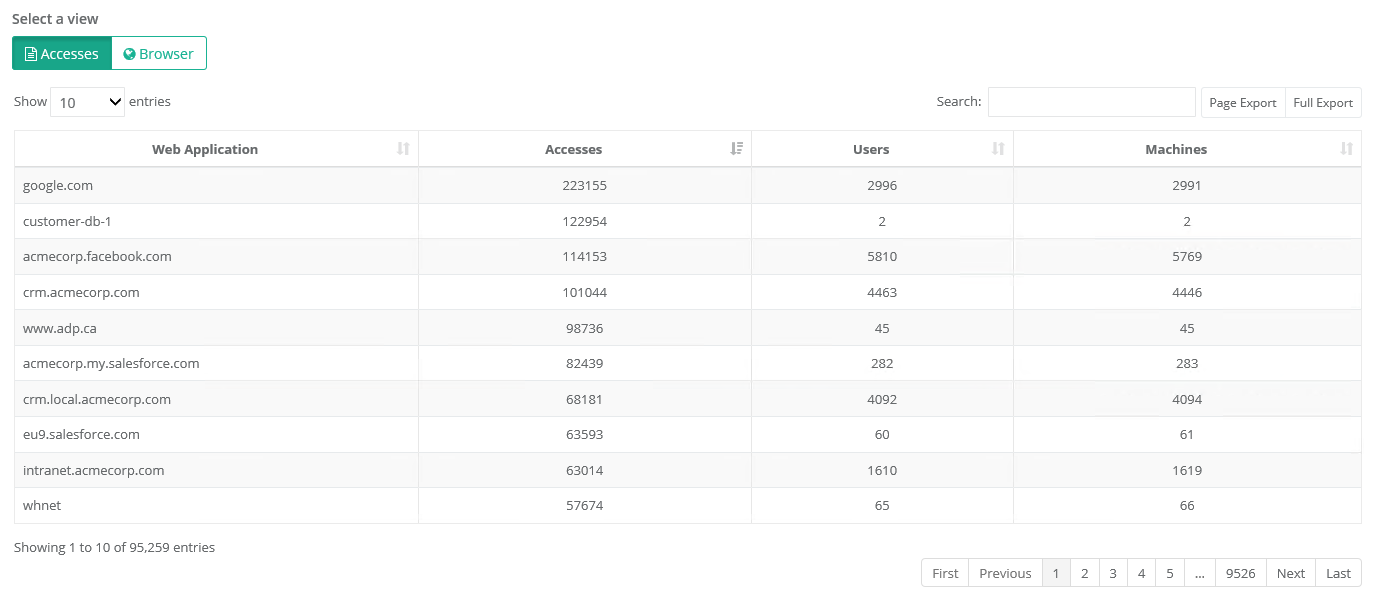Click machines value 5769
The width and height of the screenshot is (1378, 601).
pyautogui.click(x=1187, y=256)
